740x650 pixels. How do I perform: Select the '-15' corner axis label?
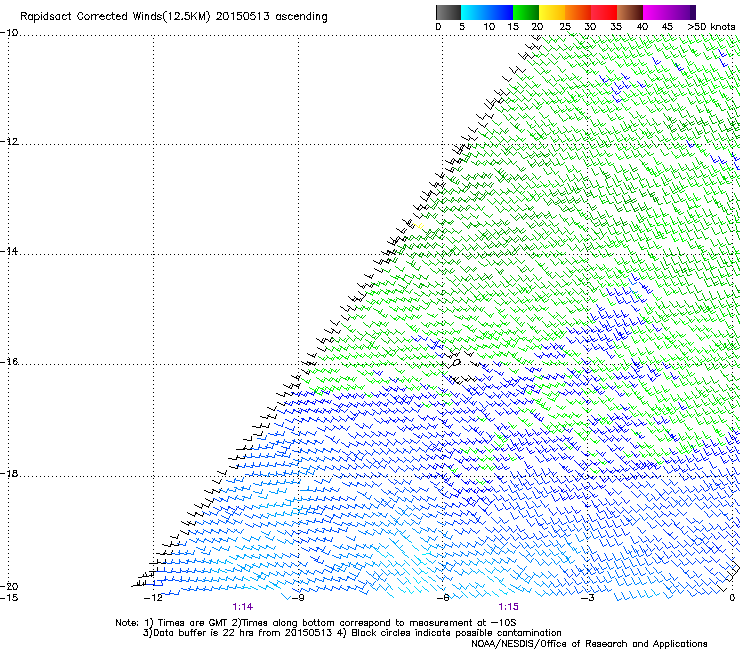[x=9, y=598]
